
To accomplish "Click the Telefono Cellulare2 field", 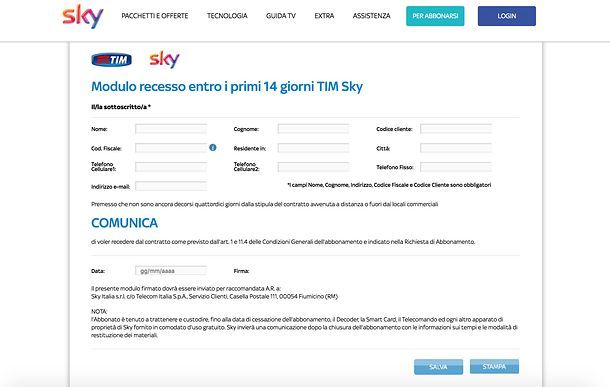I will (313, 167).
